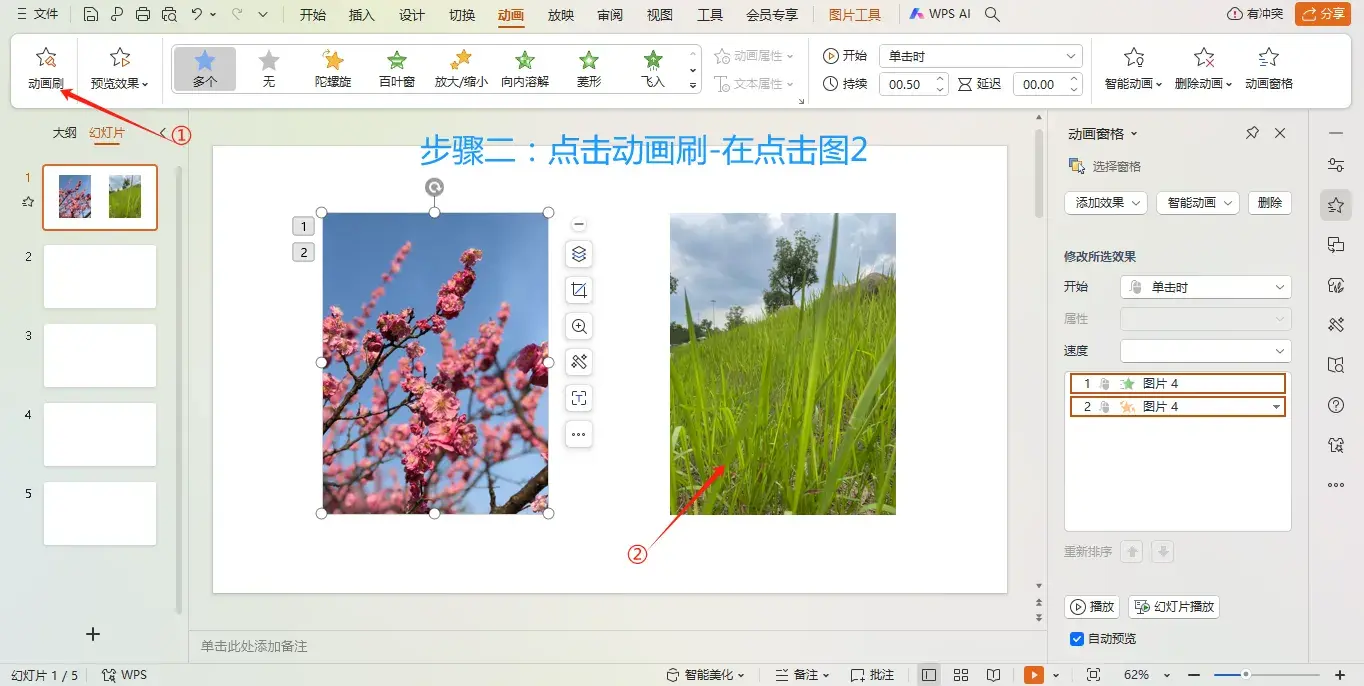Select the thumbnail of slide 3
The image size is (1364, 686).
[x=99, y=355]
